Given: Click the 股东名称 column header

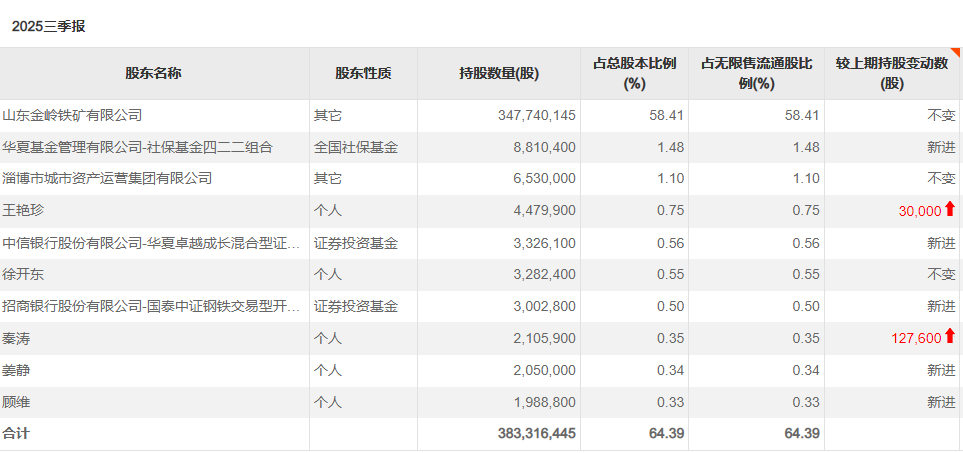Looking at the screenshot, I should coord(154,74).
